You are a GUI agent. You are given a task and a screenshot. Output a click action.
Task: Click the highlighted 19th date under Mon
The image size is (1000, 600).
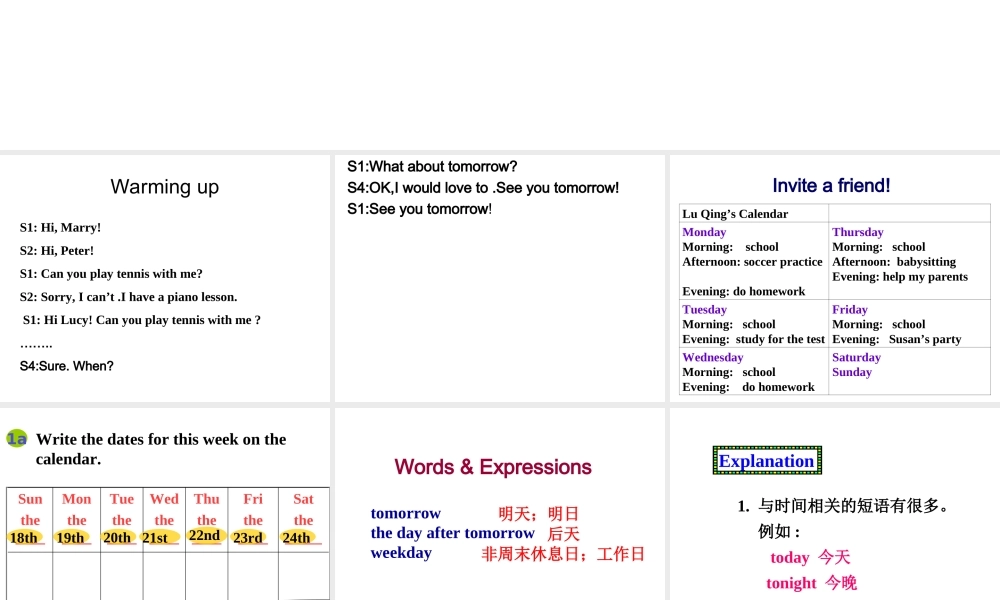coord(71,538)
